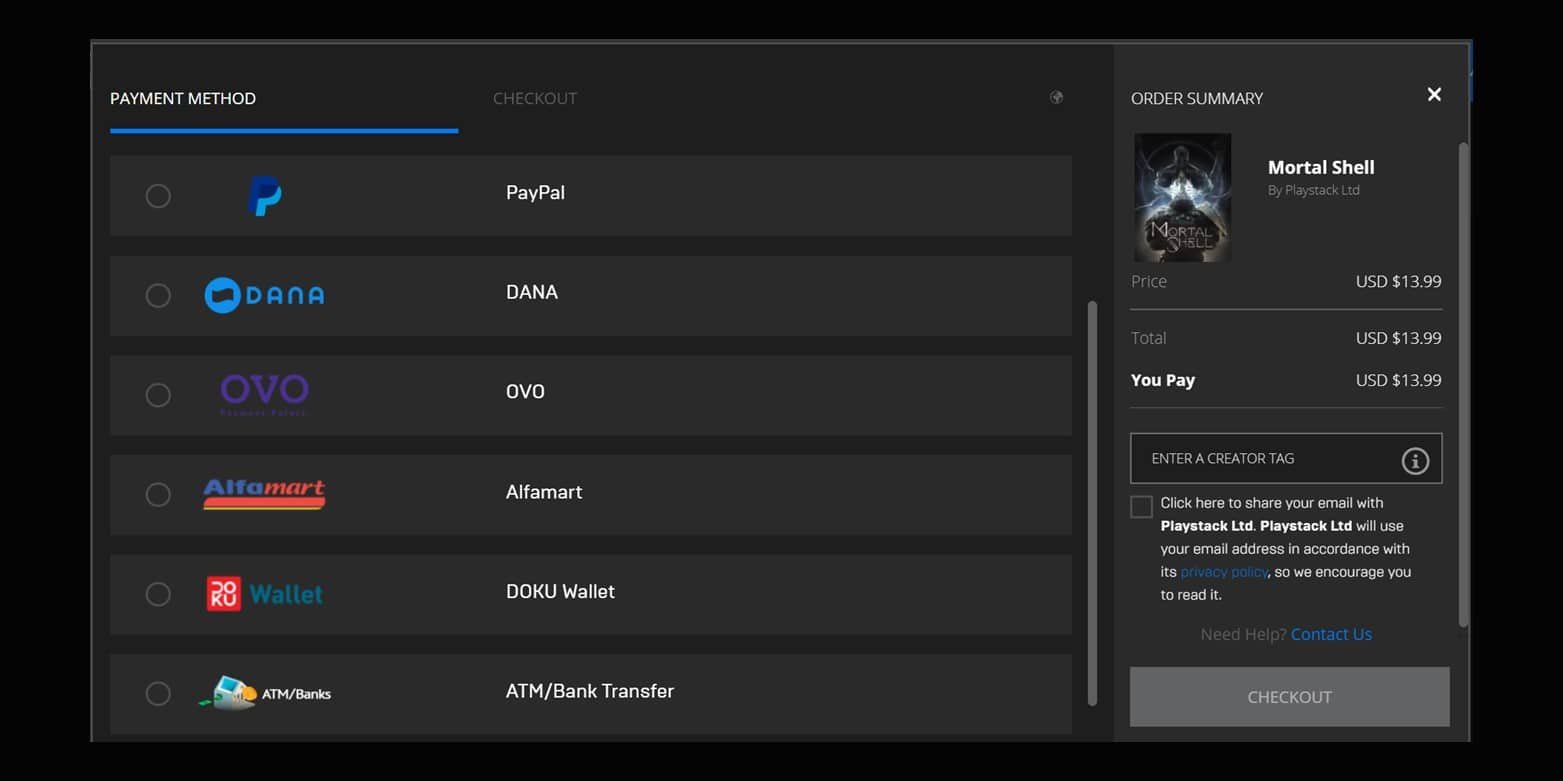Click the OVO label text
Viewport: 1563px width, 781px height.
525,391
